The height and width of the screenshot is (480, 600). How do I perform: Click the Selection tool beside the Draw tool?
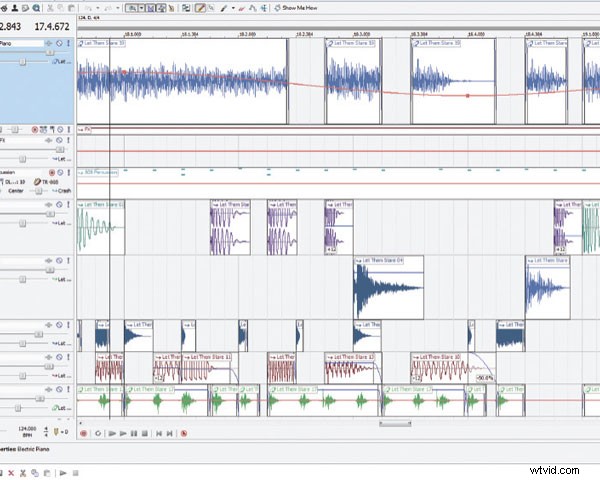click(211, 8)
